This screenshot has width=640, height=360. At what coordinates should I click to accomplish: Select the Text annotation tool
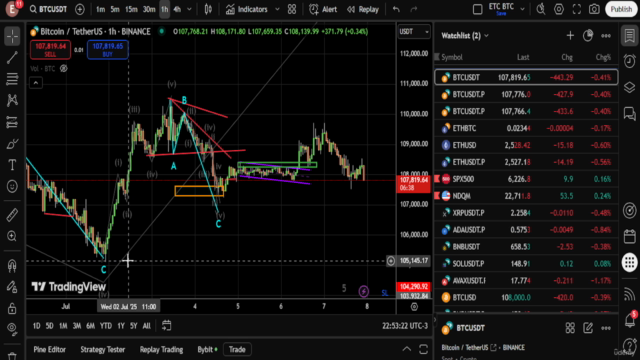(12, 165)
